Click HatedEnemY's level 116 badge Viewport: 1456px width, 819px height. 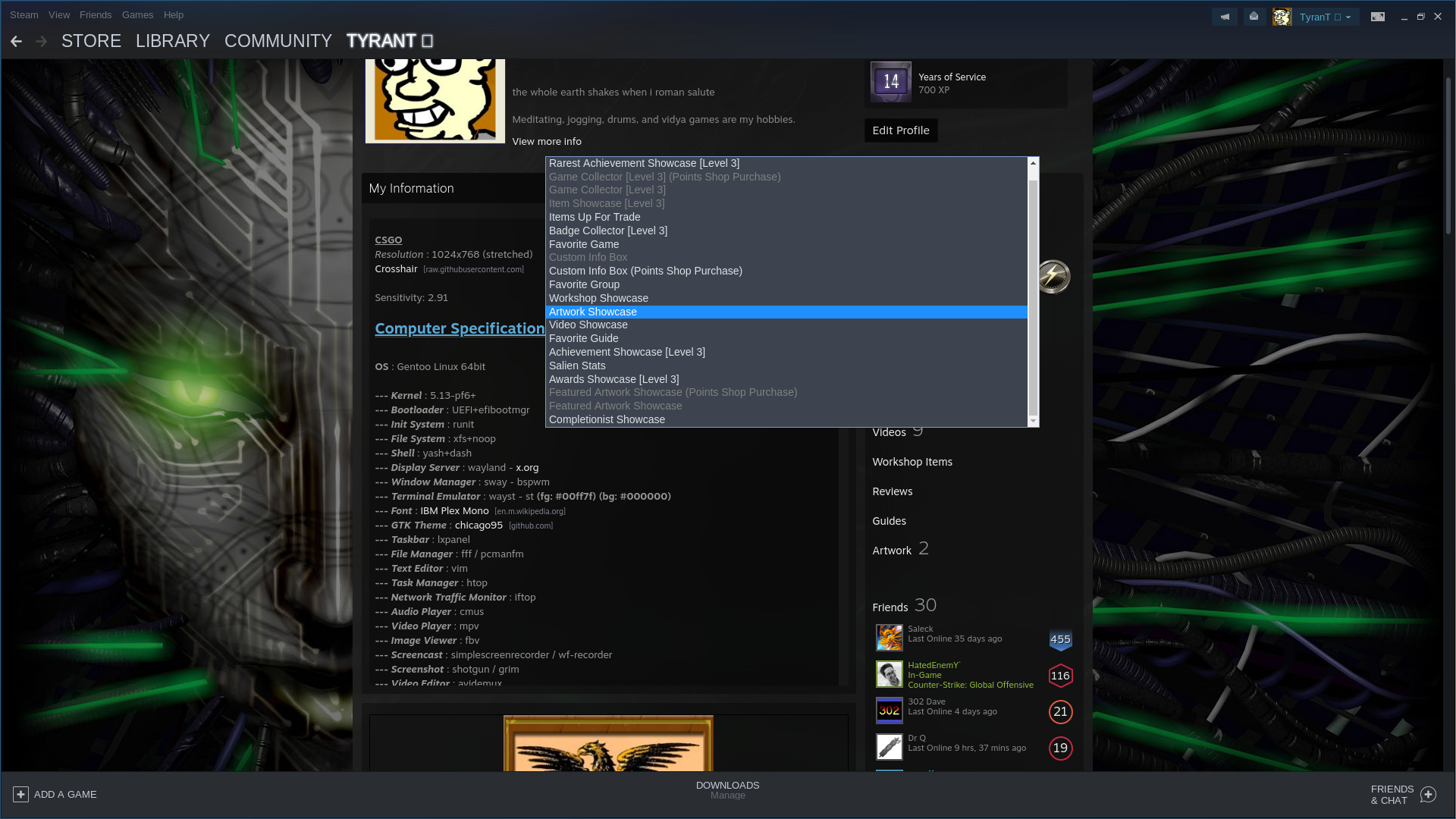point(1060,676)
